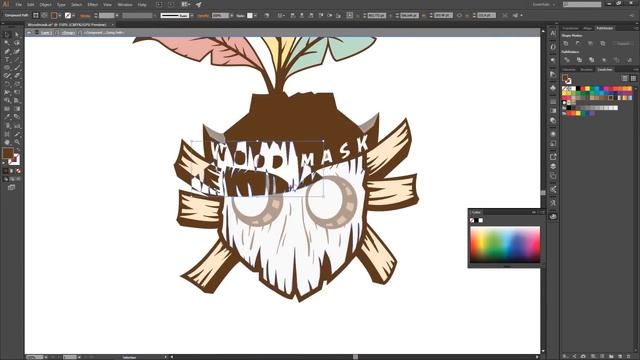This screenshot has width=640, height=360.
Task: Select the Eraser tool
Action: [x=17, y=76]
